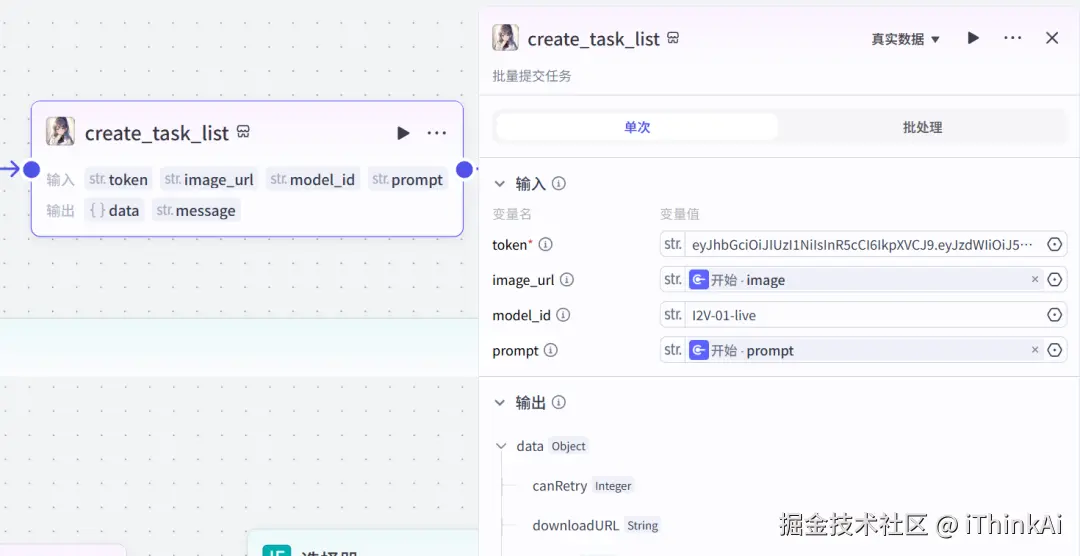Click the token value input field
1080x556 pixels.
pyautogui.click(x=863, y=244)
